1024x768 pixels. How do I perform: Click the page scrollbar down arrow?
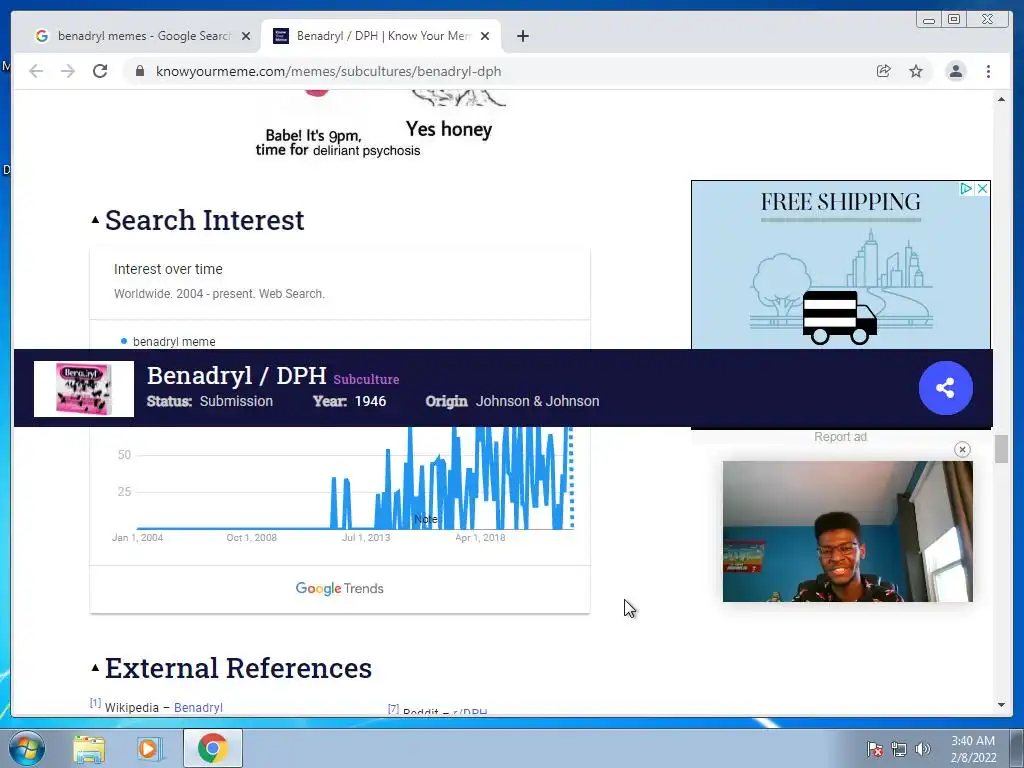(1001, 705)
